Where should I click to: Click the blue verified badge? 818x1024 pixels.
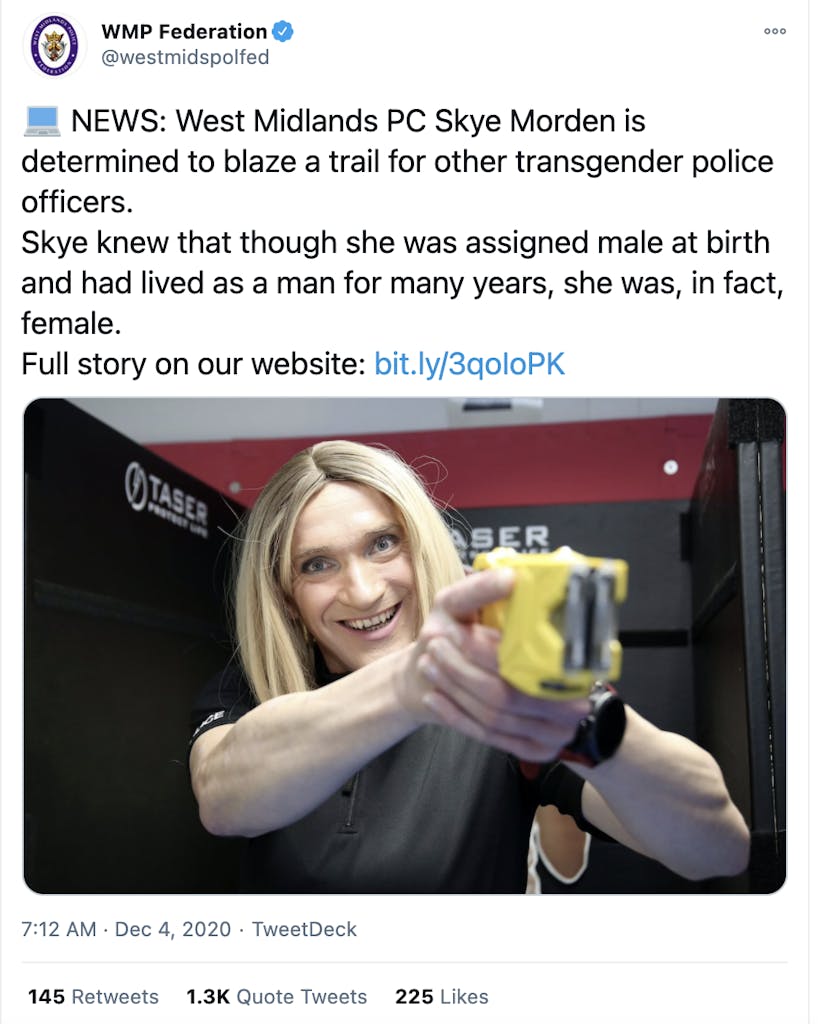click(282, 31)
